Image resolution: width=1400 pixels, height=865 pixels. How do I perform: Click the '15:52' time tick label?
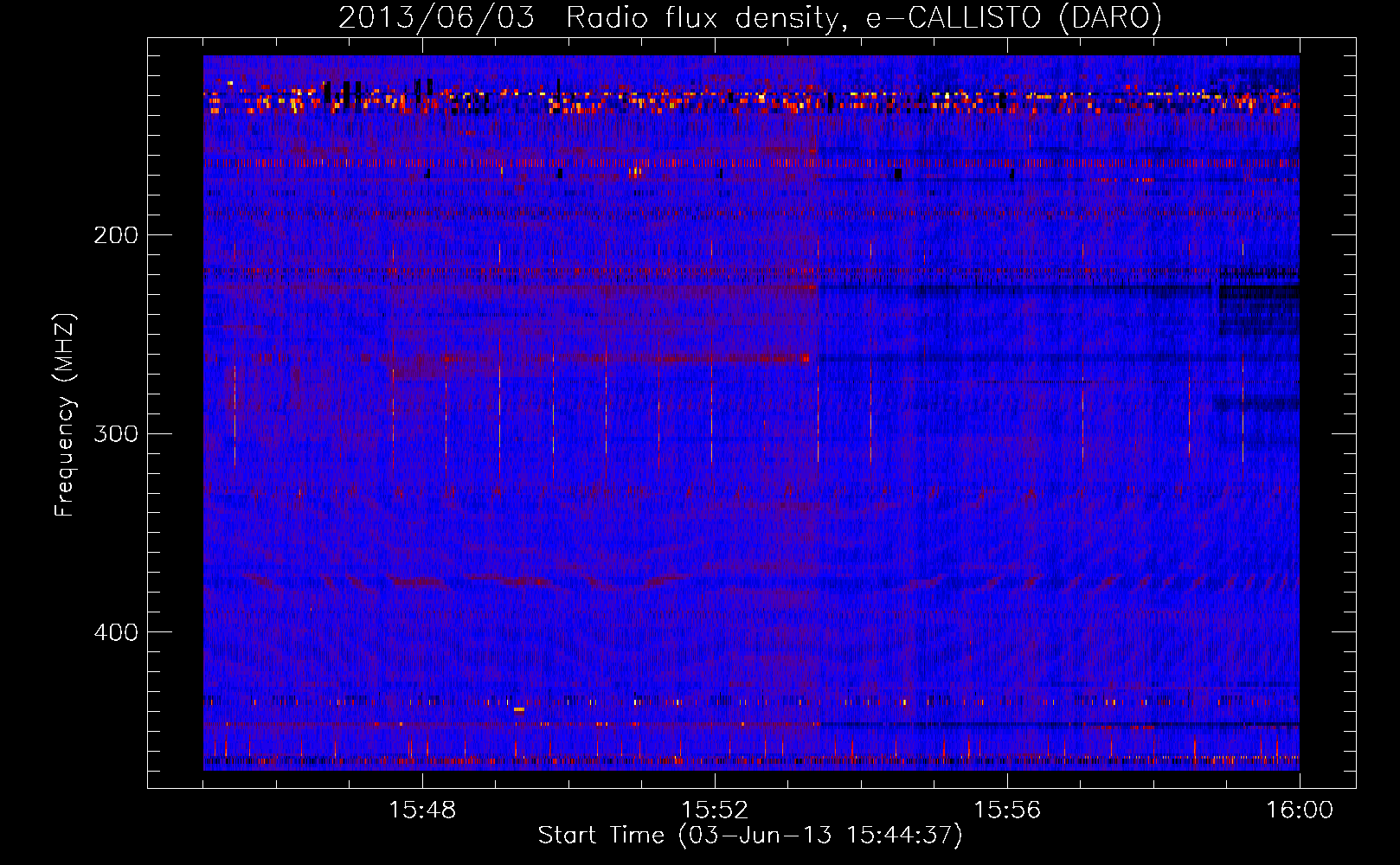point(715,811)
